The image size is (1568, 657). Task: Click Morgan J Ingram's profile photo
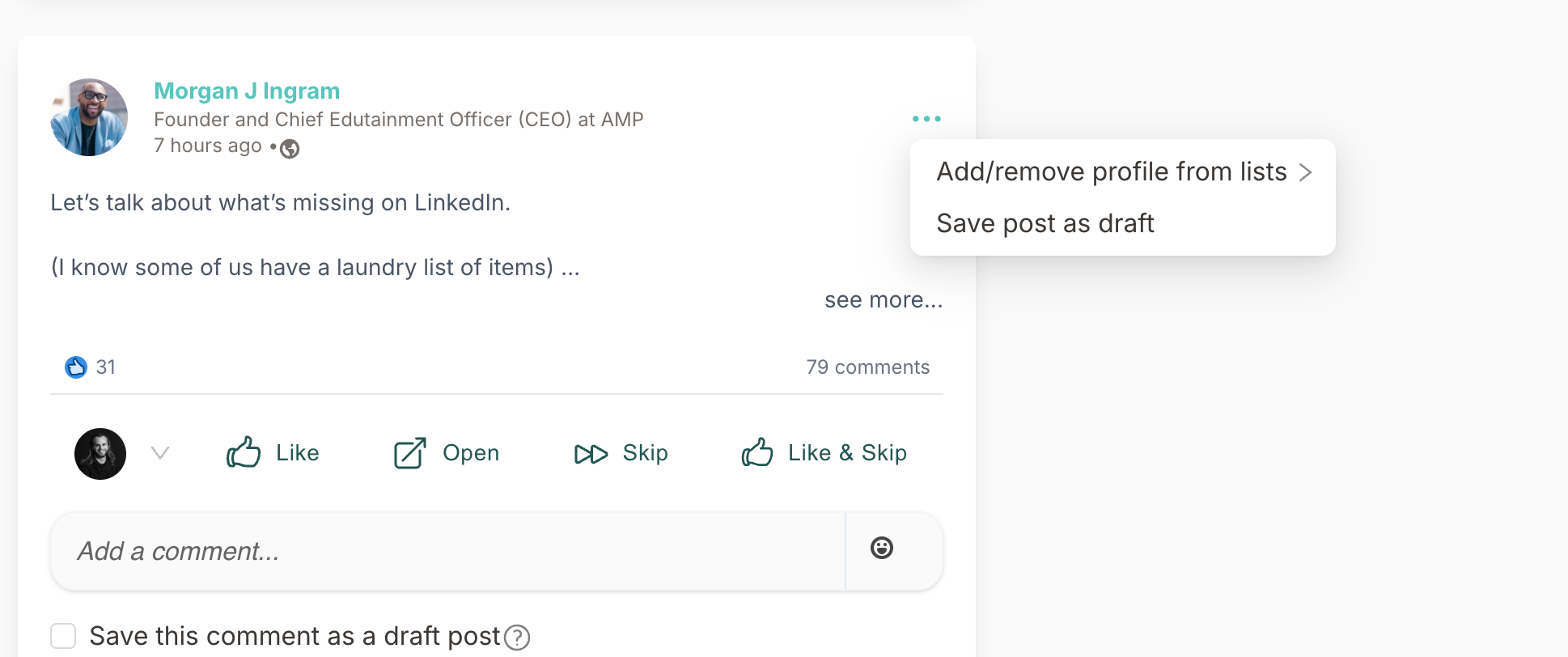(x=89, y=117)
